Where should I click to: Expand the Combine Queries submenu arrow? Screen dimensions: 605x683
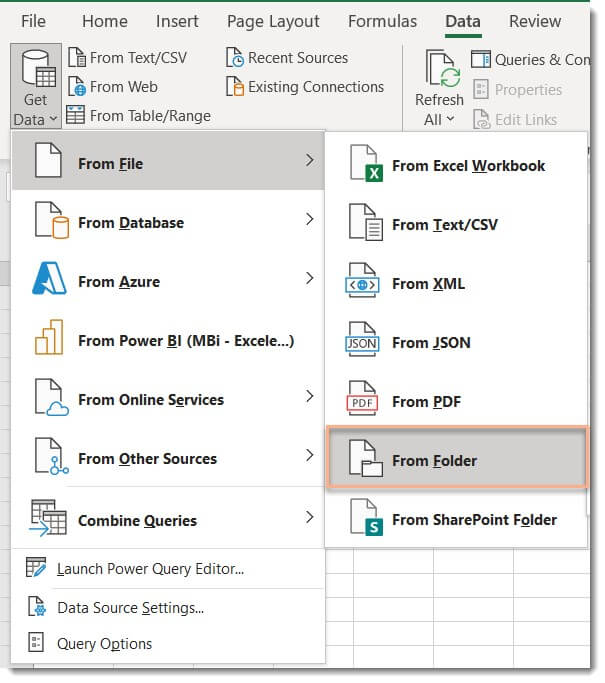[310, 518]
